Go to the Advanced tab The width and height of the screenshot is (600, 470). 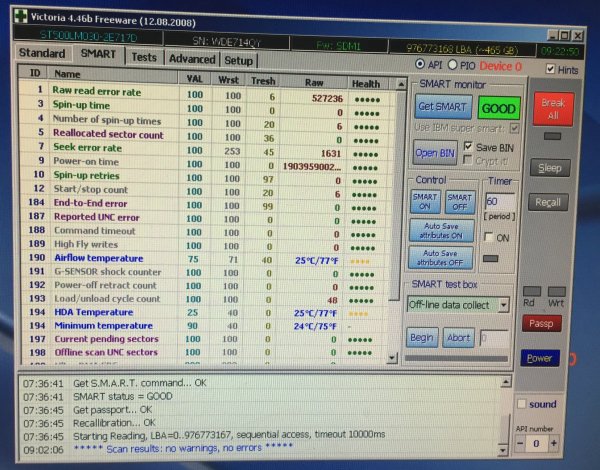pos(192,59)
